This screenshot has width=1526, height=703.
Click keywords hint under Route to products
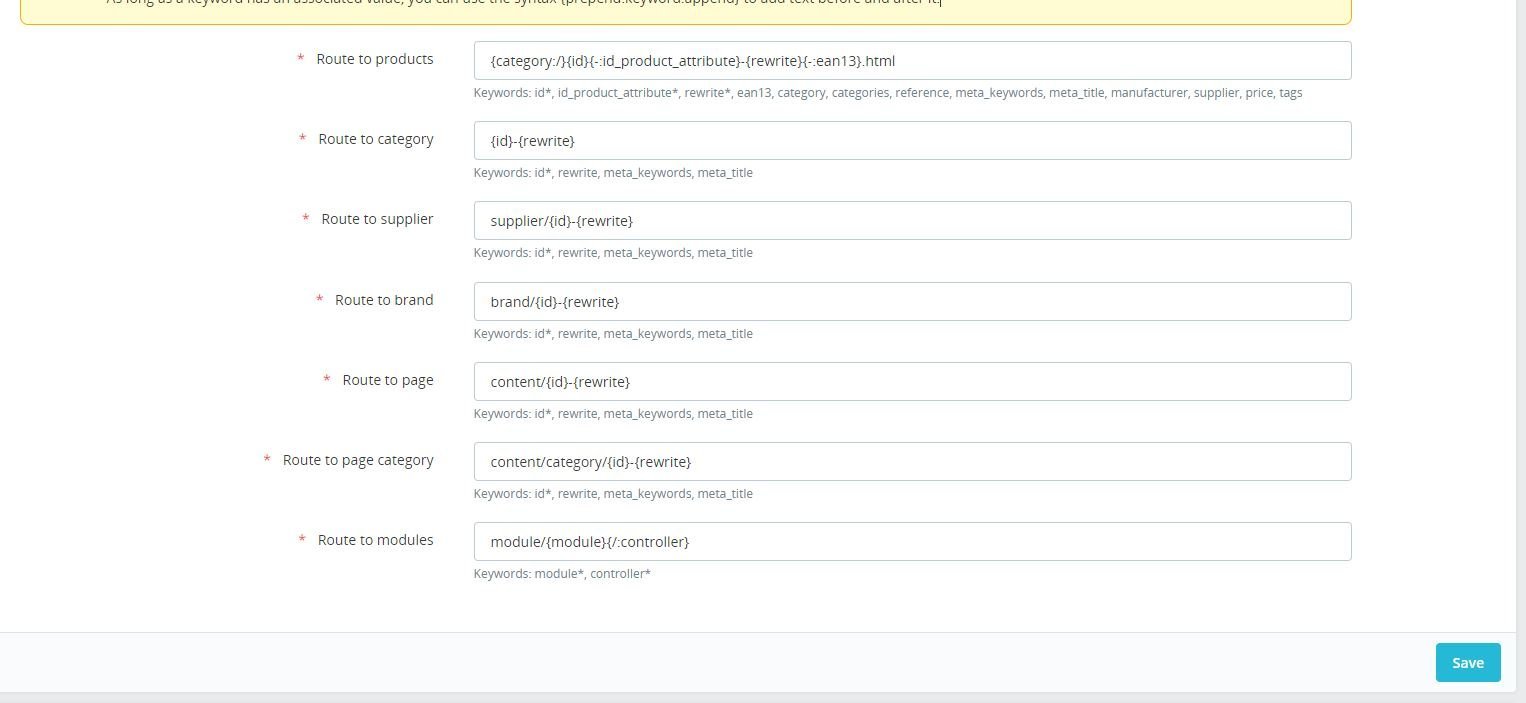(x=888, y=93)
